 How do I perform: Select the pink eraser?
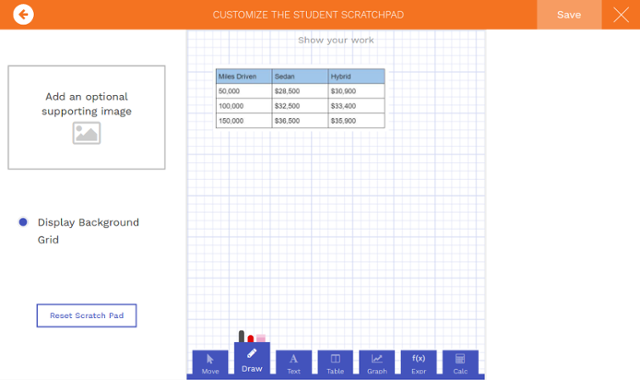coord(261,338)
